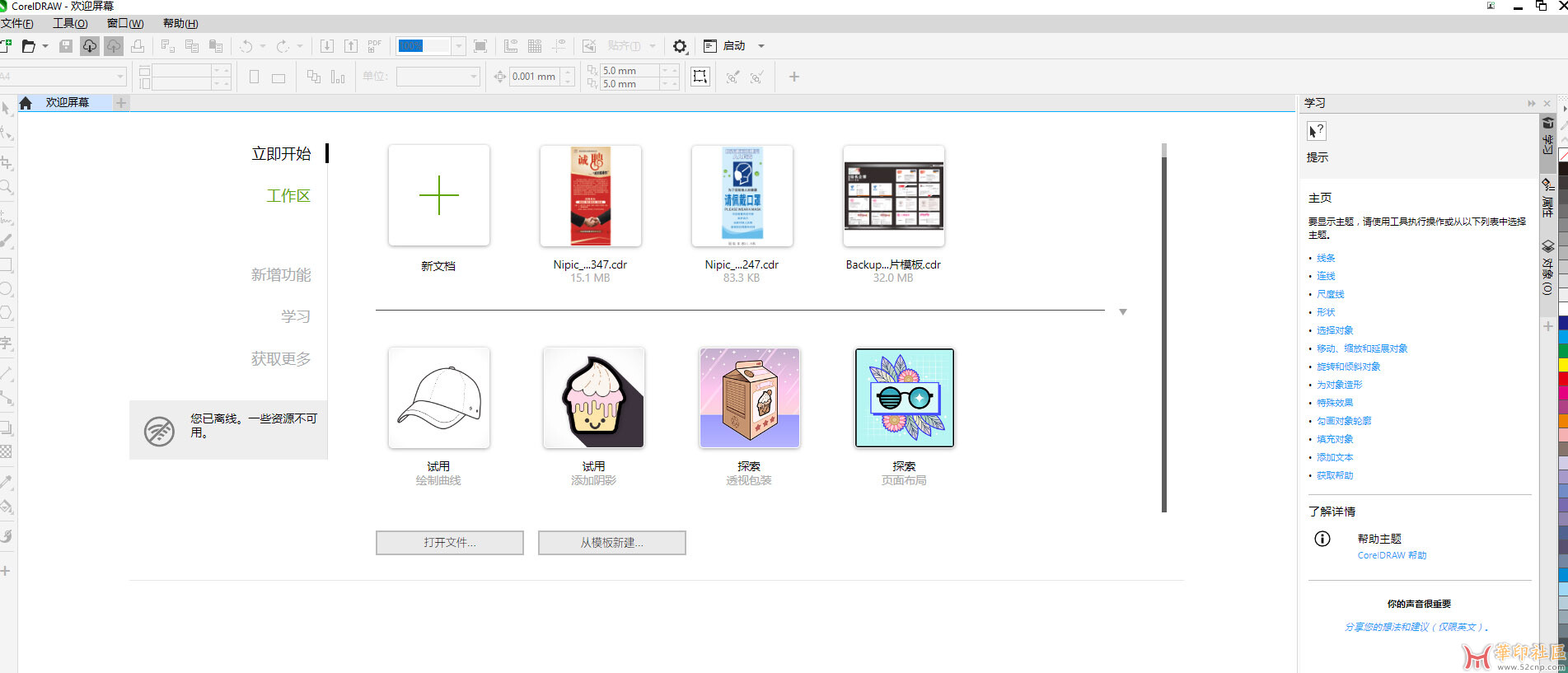
Task: Open the 获取帮助 link
Action: [1335, 475]
